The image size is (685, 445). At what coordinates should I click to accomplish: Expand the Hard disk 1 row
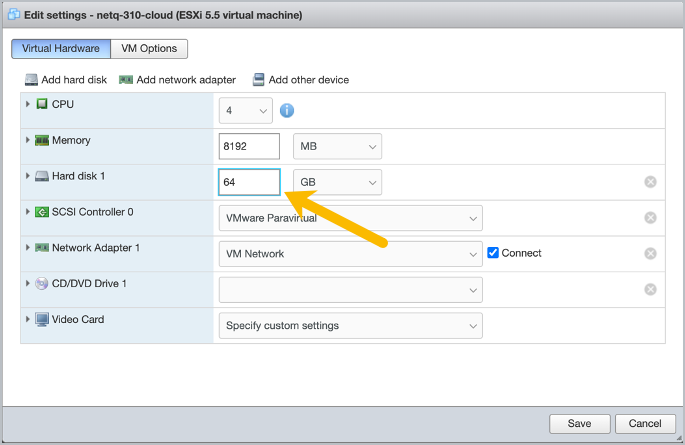coord(27,176)
